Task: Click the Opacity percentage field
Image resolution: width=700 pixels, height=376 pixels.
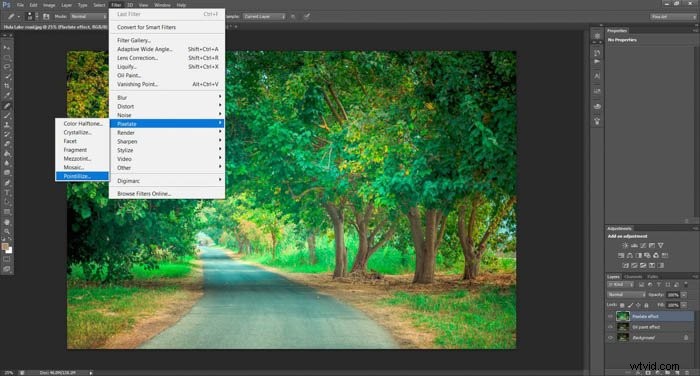Action: [673, 295]
